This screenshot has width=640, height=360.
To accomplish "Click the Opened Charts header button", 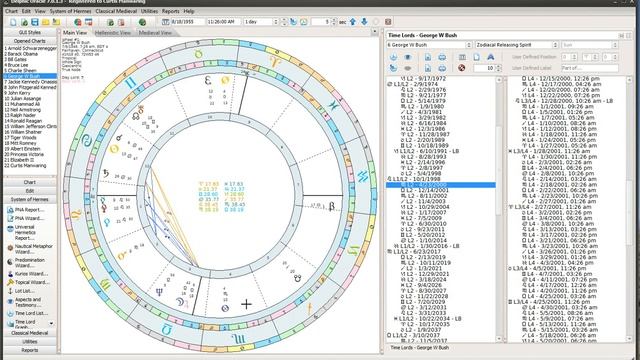I will tap(30, 41).
